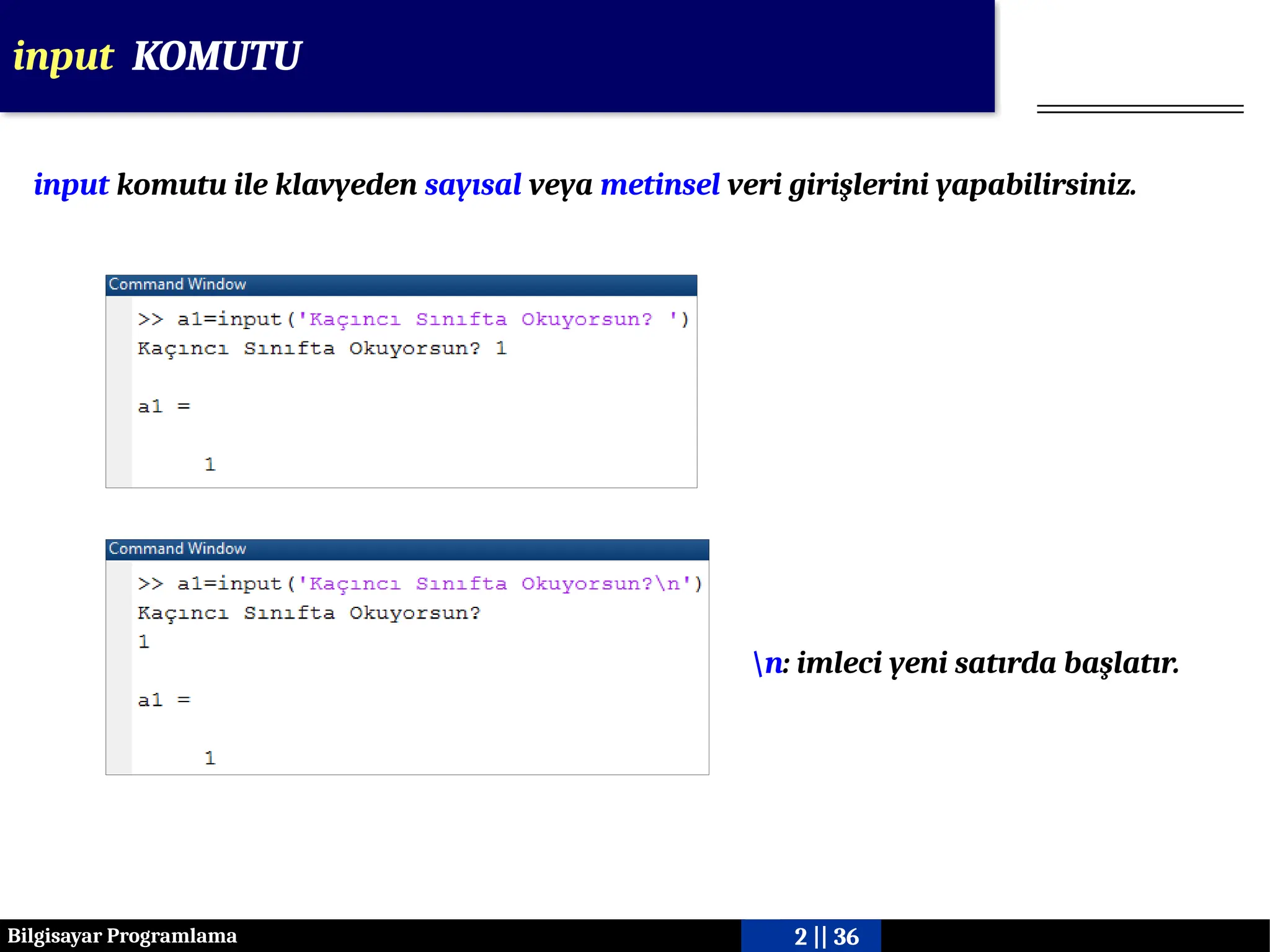The width and height of the screenshot is (1270, 952).
Task: Click 'Kaçıncı Sınıfta Okuyorsun? 1' prompt line
Action: 322,348
